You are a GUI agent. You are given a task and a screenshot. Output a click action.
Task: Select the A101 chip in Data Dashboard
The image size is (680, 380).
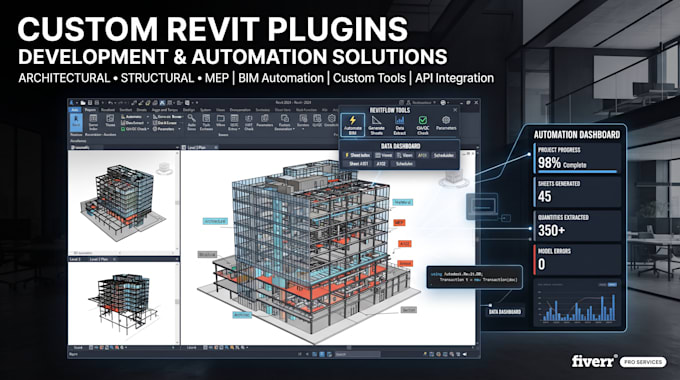(422, 155)
